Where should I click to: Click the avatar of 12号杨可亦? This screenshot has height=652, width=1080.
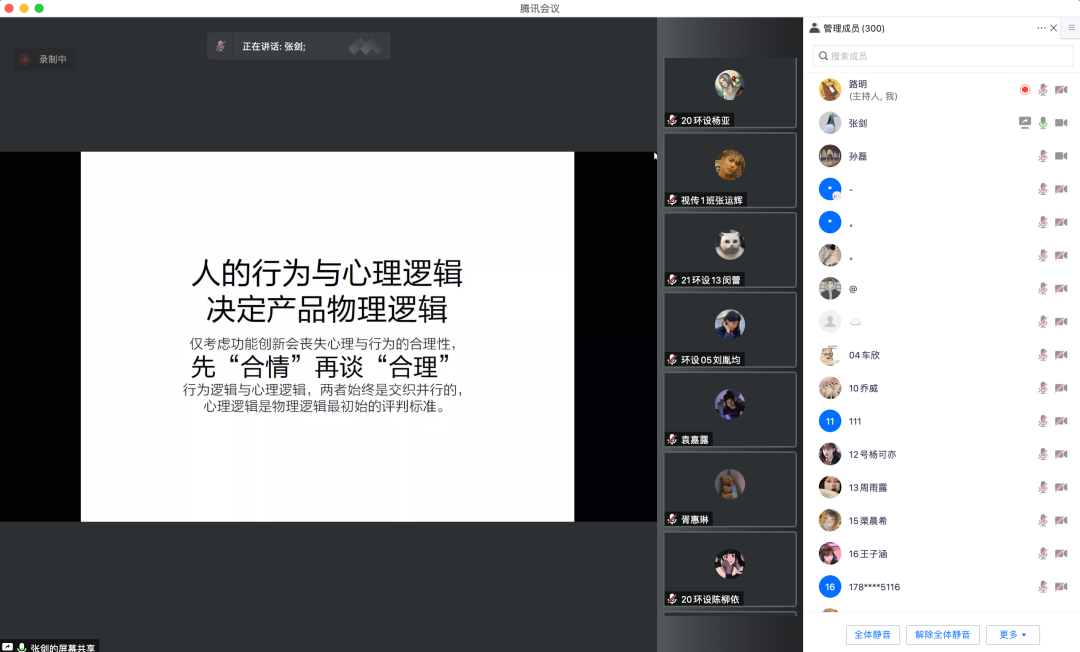(x=829, y=454)
